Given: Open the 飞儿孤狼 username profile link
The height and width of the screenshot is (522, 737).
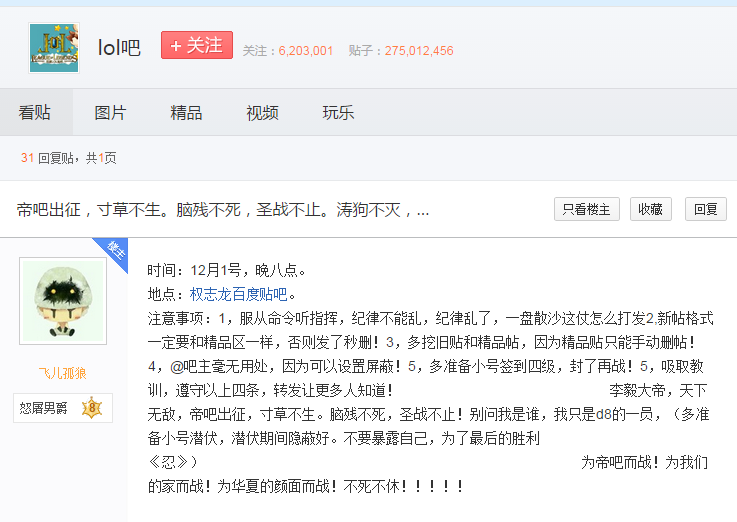Looking at the screenshot, I should (62, 373).
